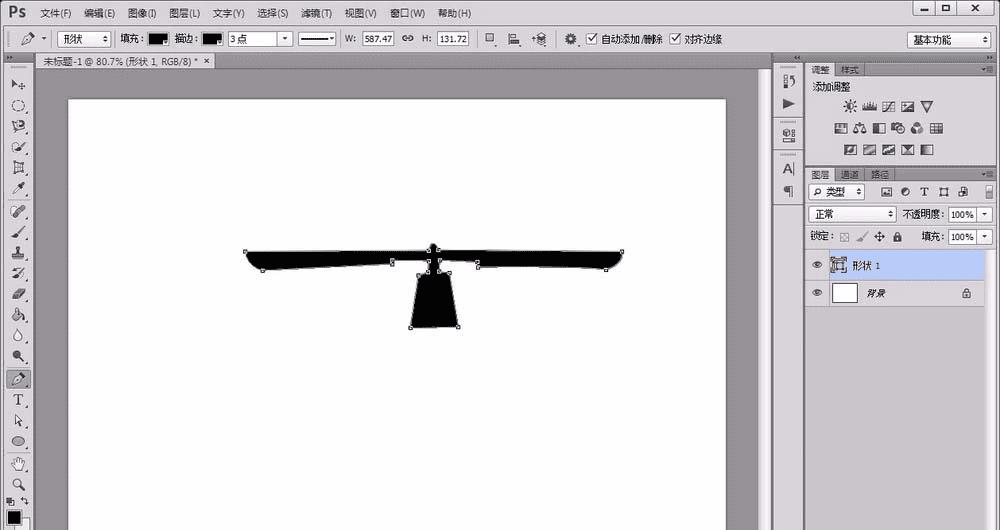Screen dimensions: 1000x530
Task: Select the Crop tool
Action: [x=18, y=168]
